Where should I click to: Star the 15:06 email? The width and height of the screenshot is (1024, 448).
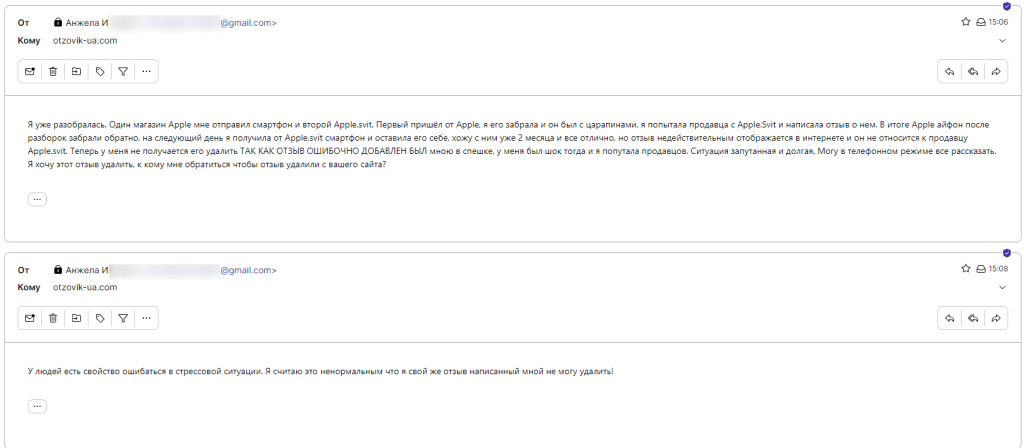966,21
